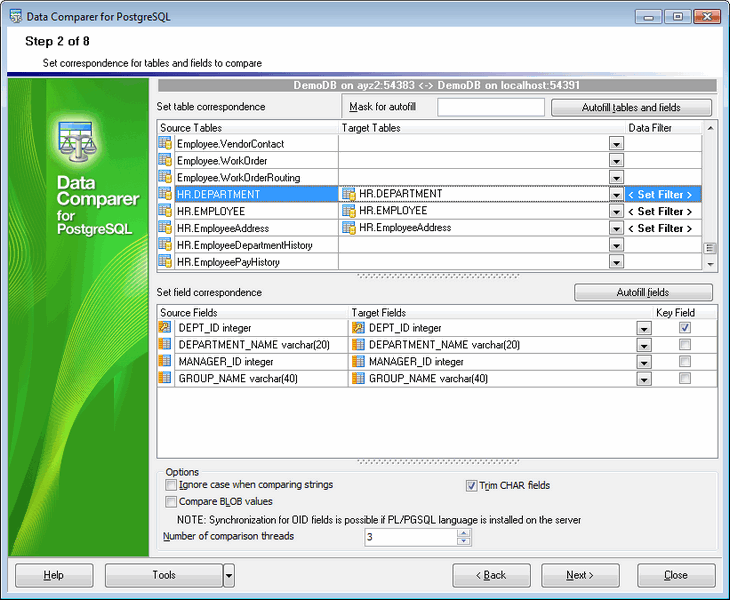Click the key icon of source DEPT_ID field

(x=165, y=327)
